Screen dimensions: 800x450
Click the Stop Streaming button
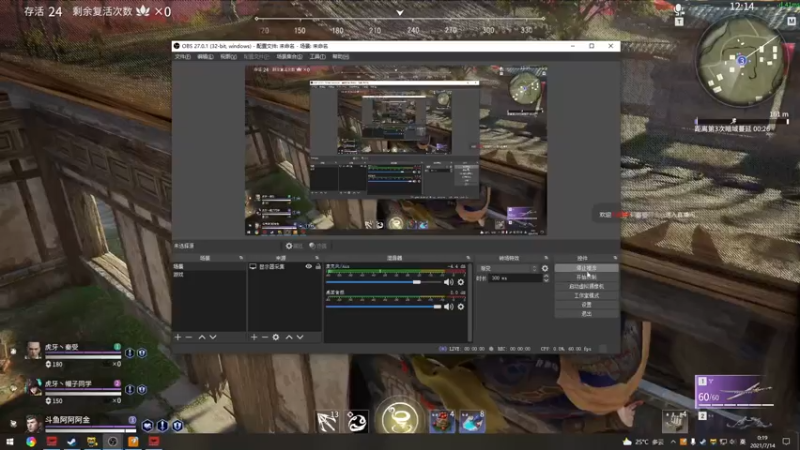[586, 268]
